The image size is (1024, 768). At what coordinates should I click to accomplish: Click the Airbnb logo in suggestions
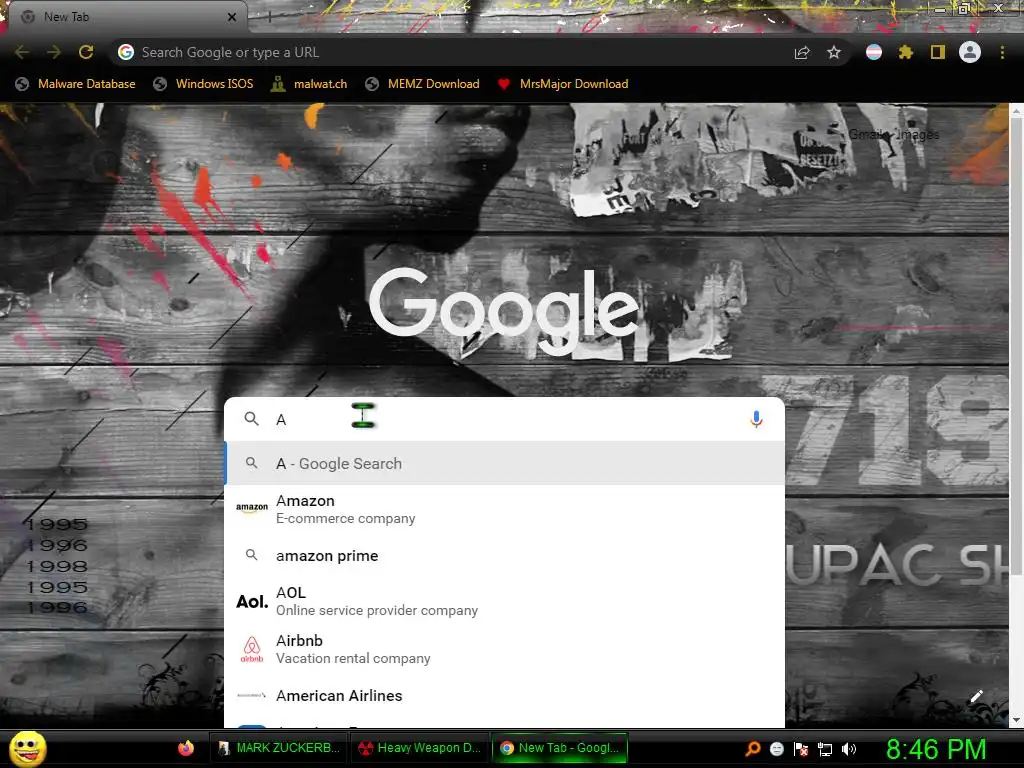point(252,649)
